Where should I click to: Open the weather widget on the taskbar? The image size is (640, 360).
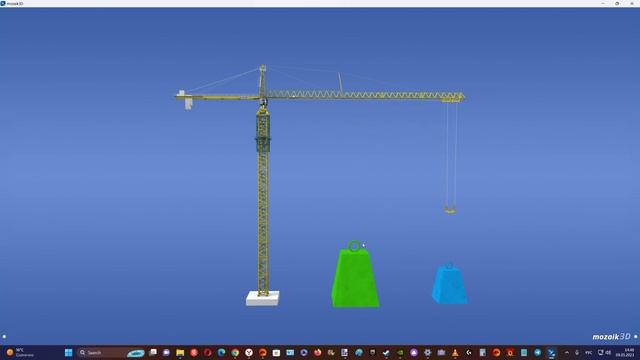(x=20, y=353)
